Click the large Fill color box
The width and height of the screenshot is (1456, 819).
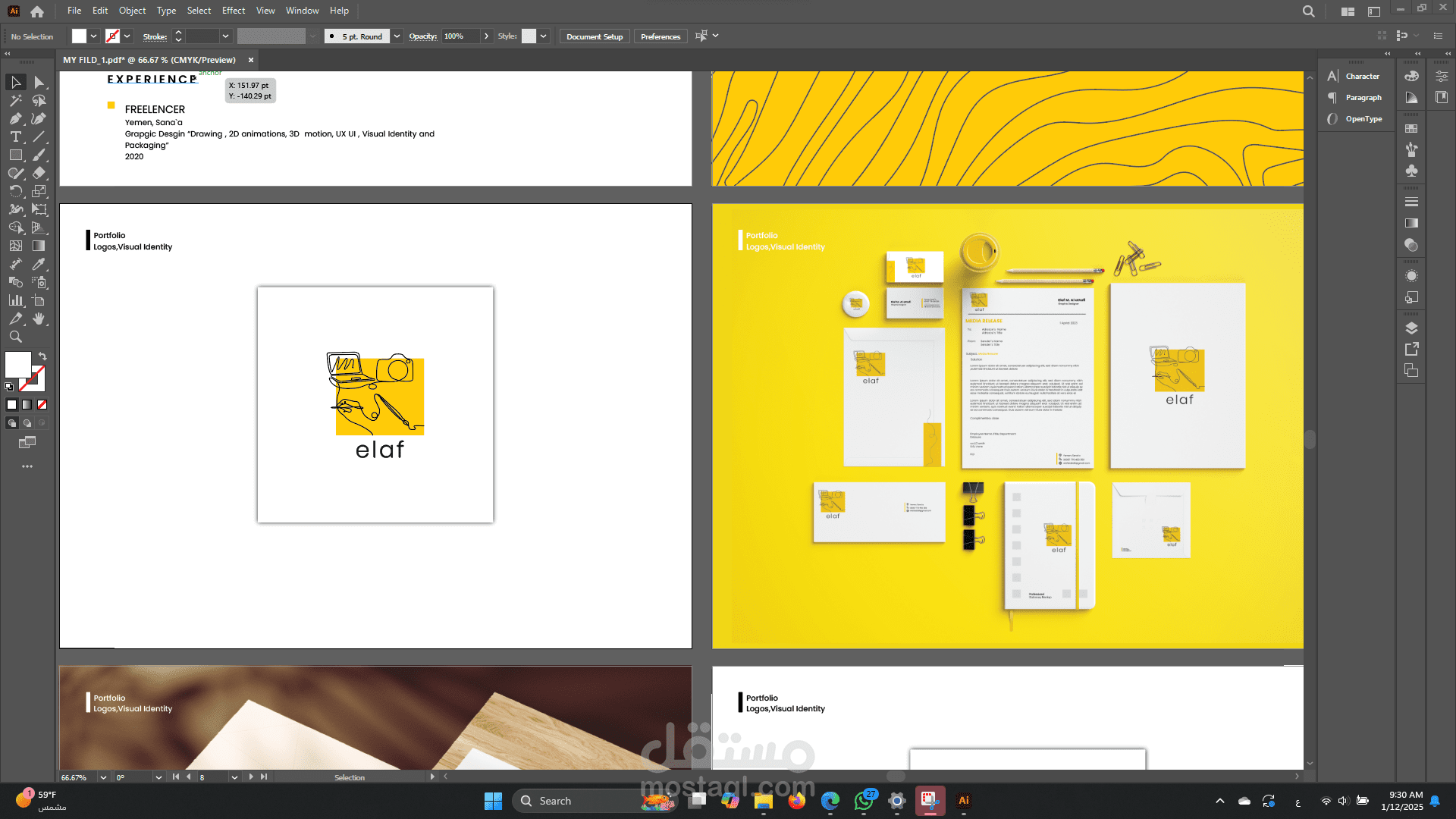pyautogui.click(x=18, y=365)
